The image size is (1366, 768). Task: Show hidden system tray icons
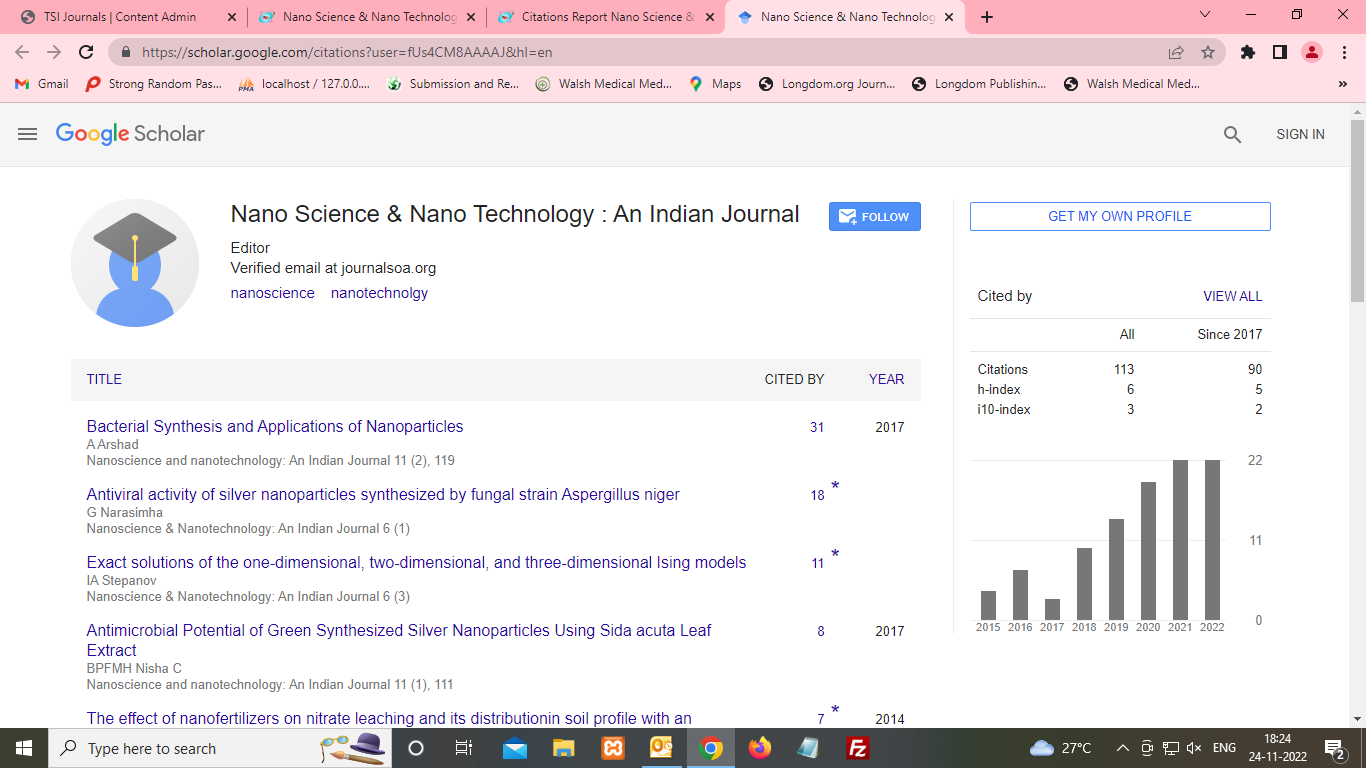point(1122,748)
